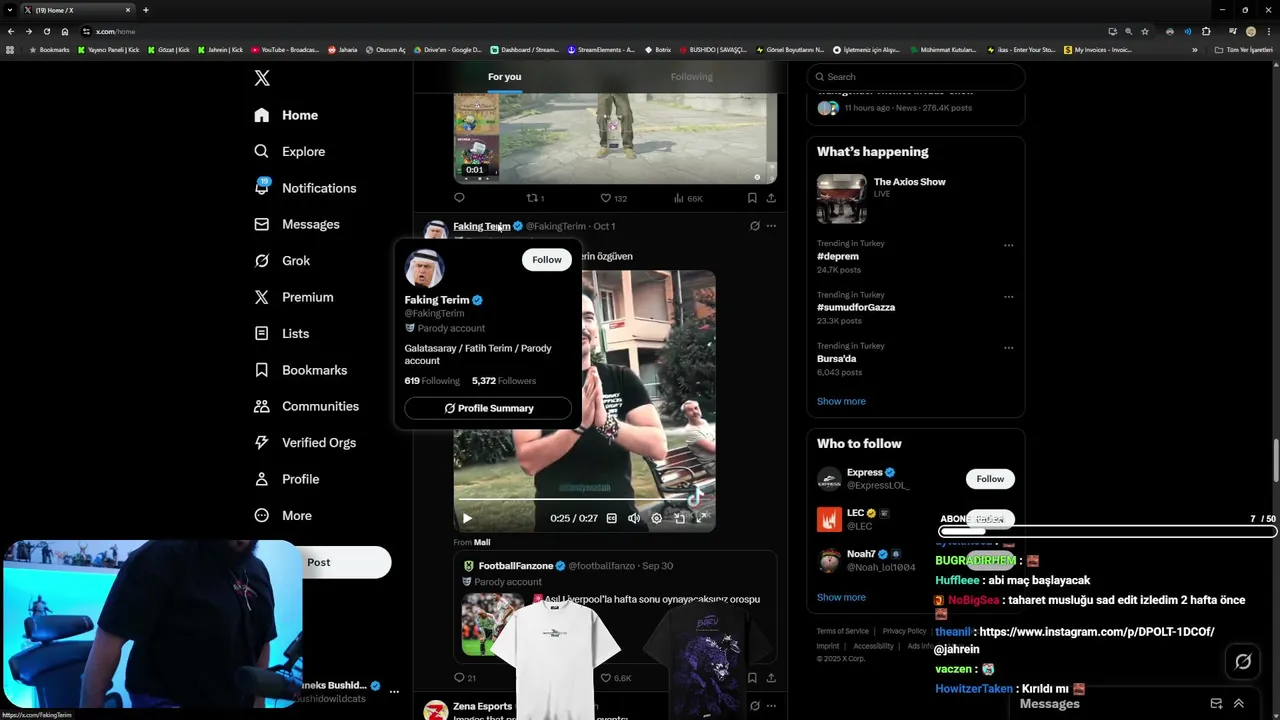Image resolution: width=1280 pixels, height=720 pixels.
Task: Reply to the post with 132 likes
Action: tap(459, 198)
